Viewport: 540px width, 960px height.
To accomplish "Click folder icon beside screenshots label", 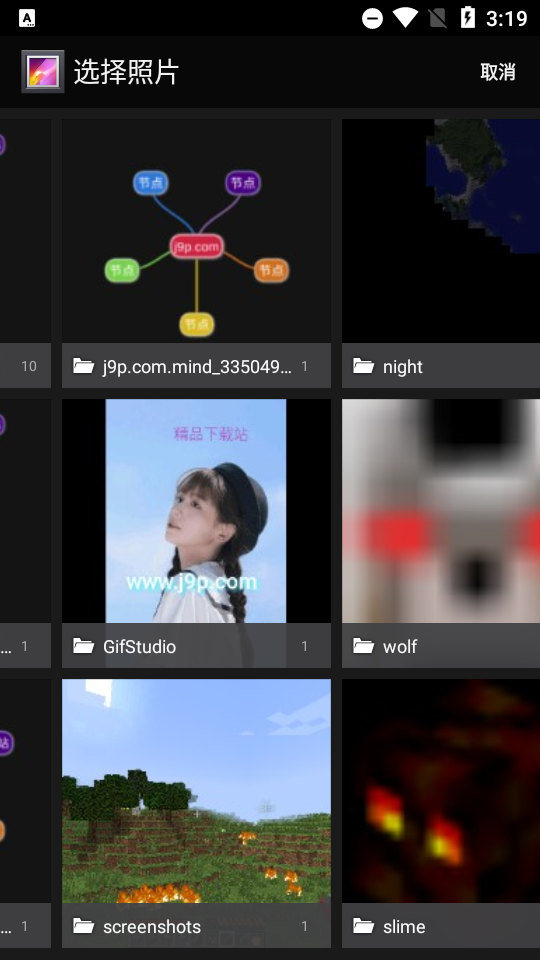I will (83, 926).
